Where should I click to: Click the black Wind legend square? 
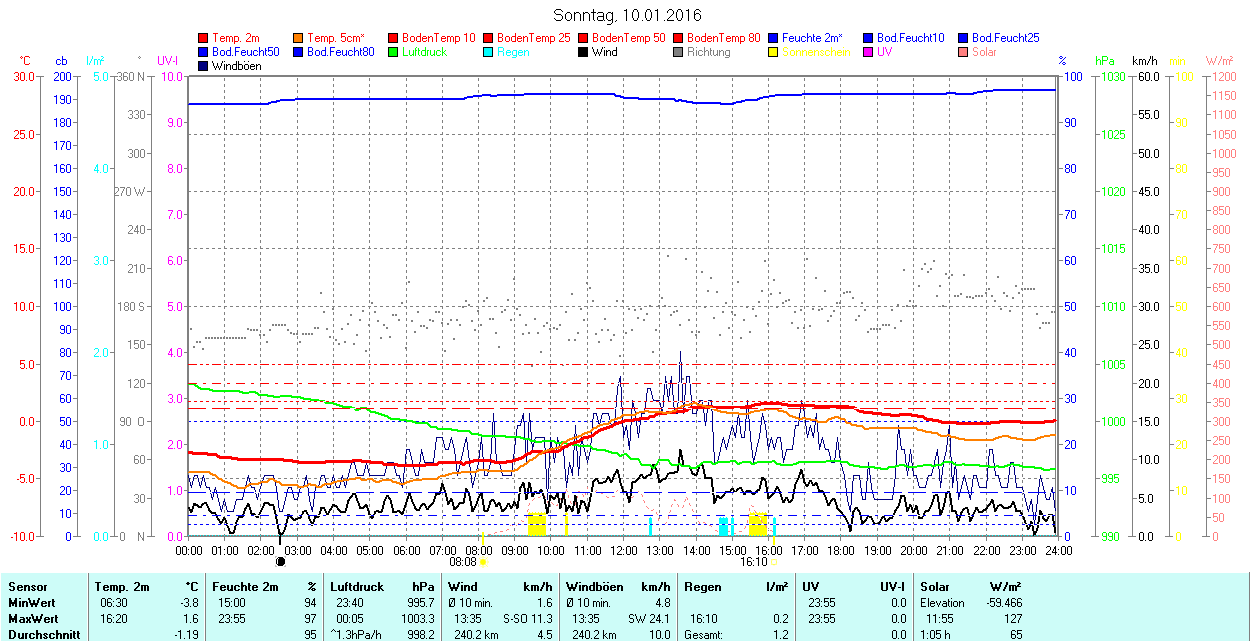click(584, 52)
